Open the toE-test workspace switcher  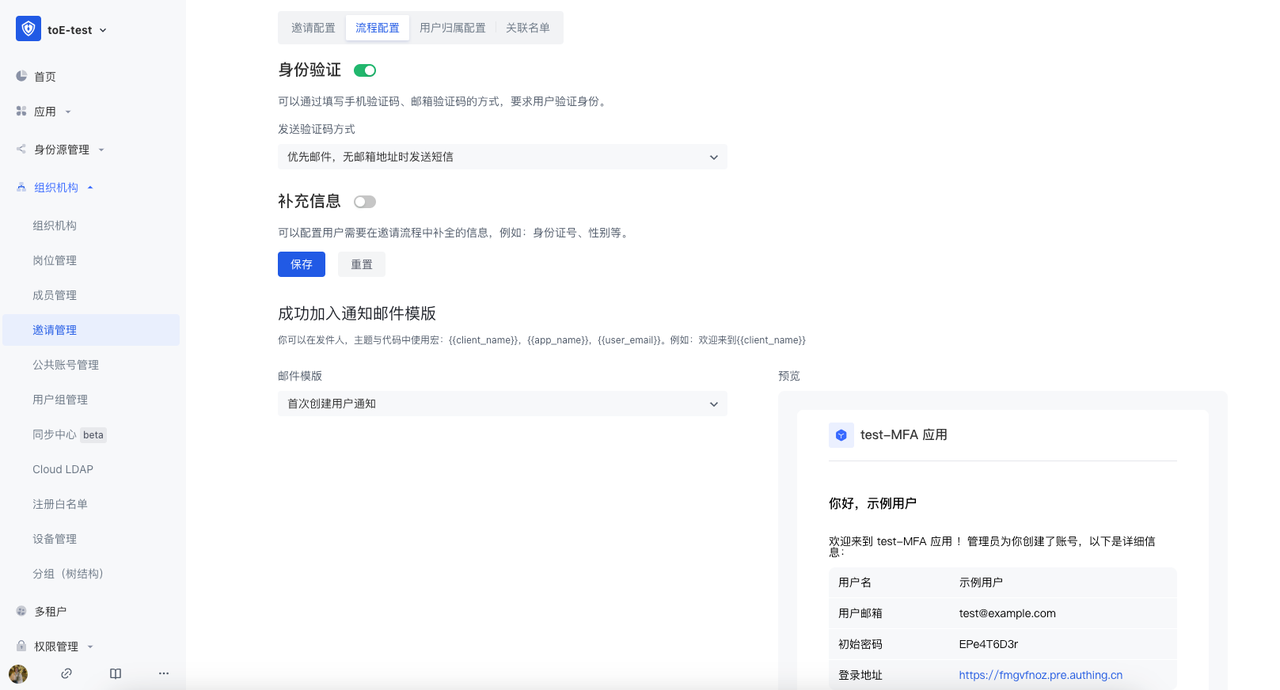pos(70,29)
